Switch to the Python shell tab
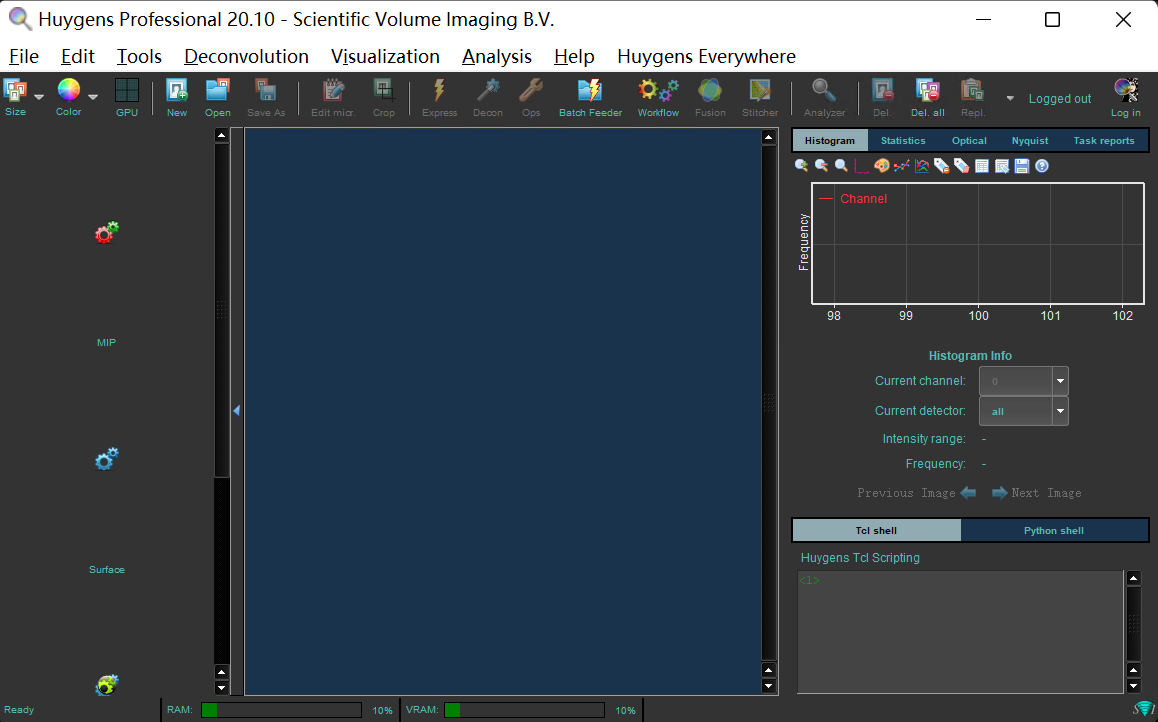Screen dimensions: 1158x722 pos(1054,530)
